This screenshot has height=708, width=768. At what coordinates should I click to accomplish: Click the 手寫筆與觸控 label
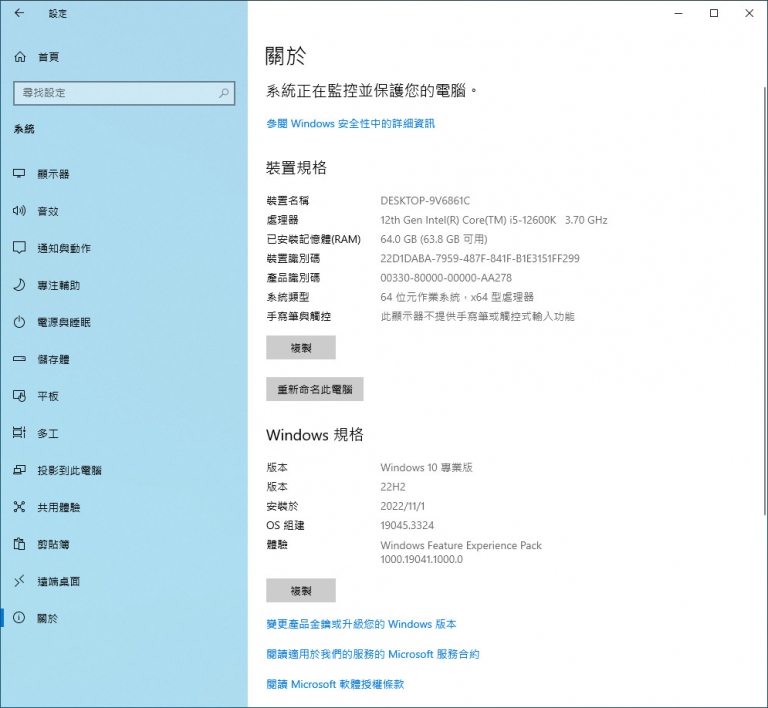tap(298, 316)
